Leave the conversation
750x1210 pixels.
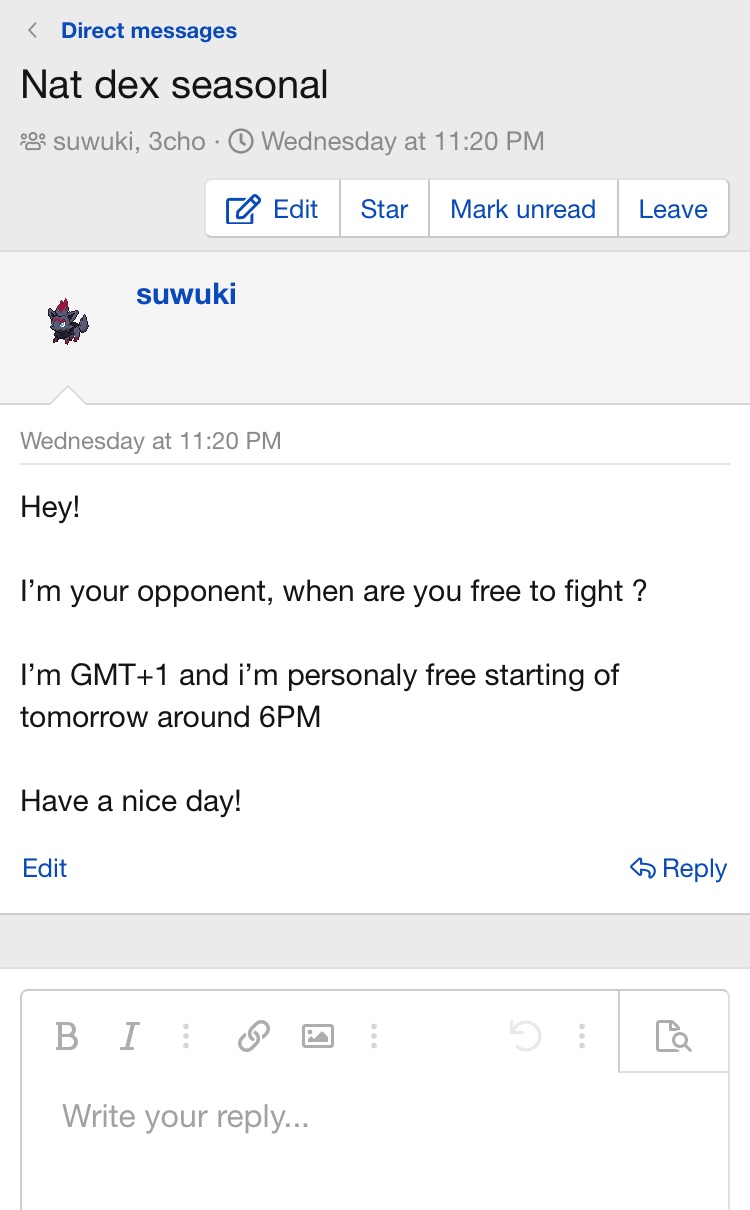(x=673, y=209)
